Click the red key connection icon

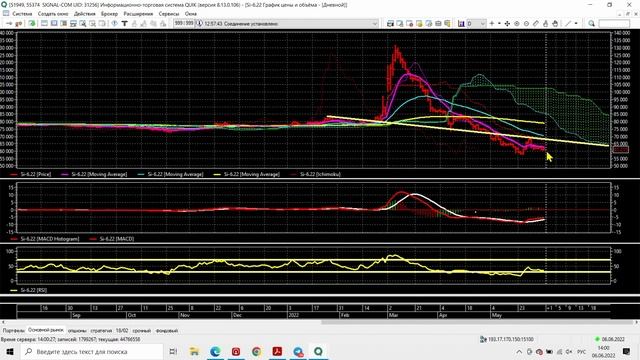pos(18,23)
